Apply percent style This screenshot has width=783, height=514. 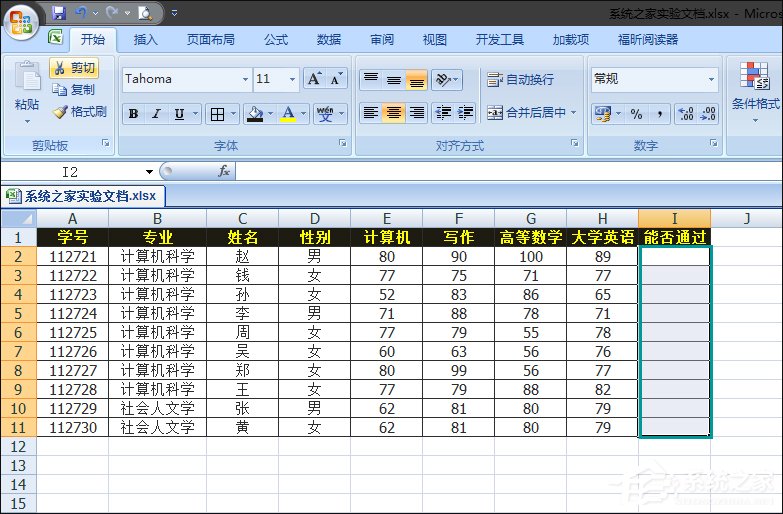[636, 114]
